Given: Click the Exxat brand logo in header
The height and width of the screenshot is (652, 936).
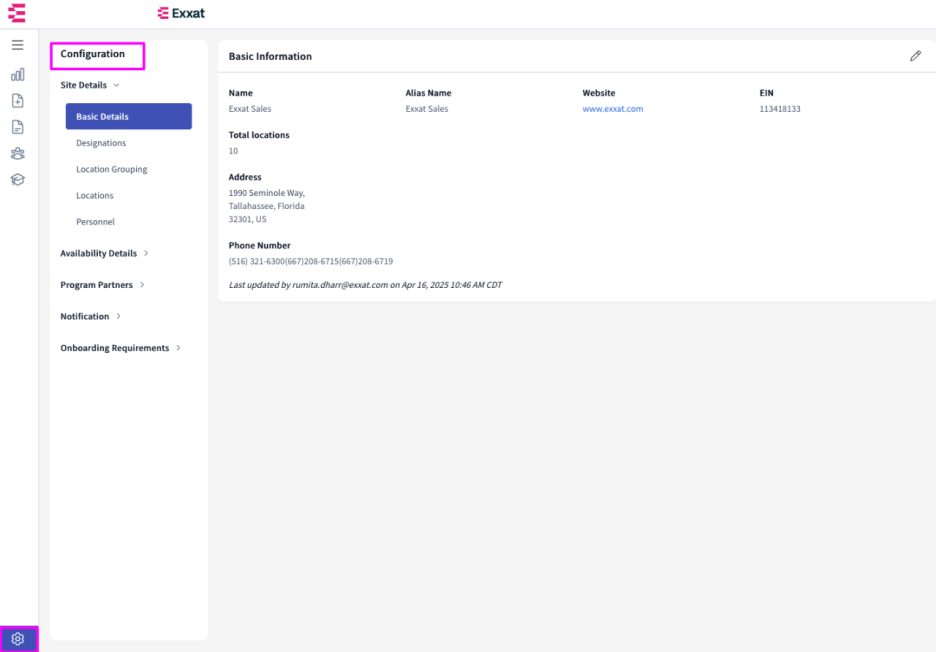Looking at the screenshot, I should (181, 13).
